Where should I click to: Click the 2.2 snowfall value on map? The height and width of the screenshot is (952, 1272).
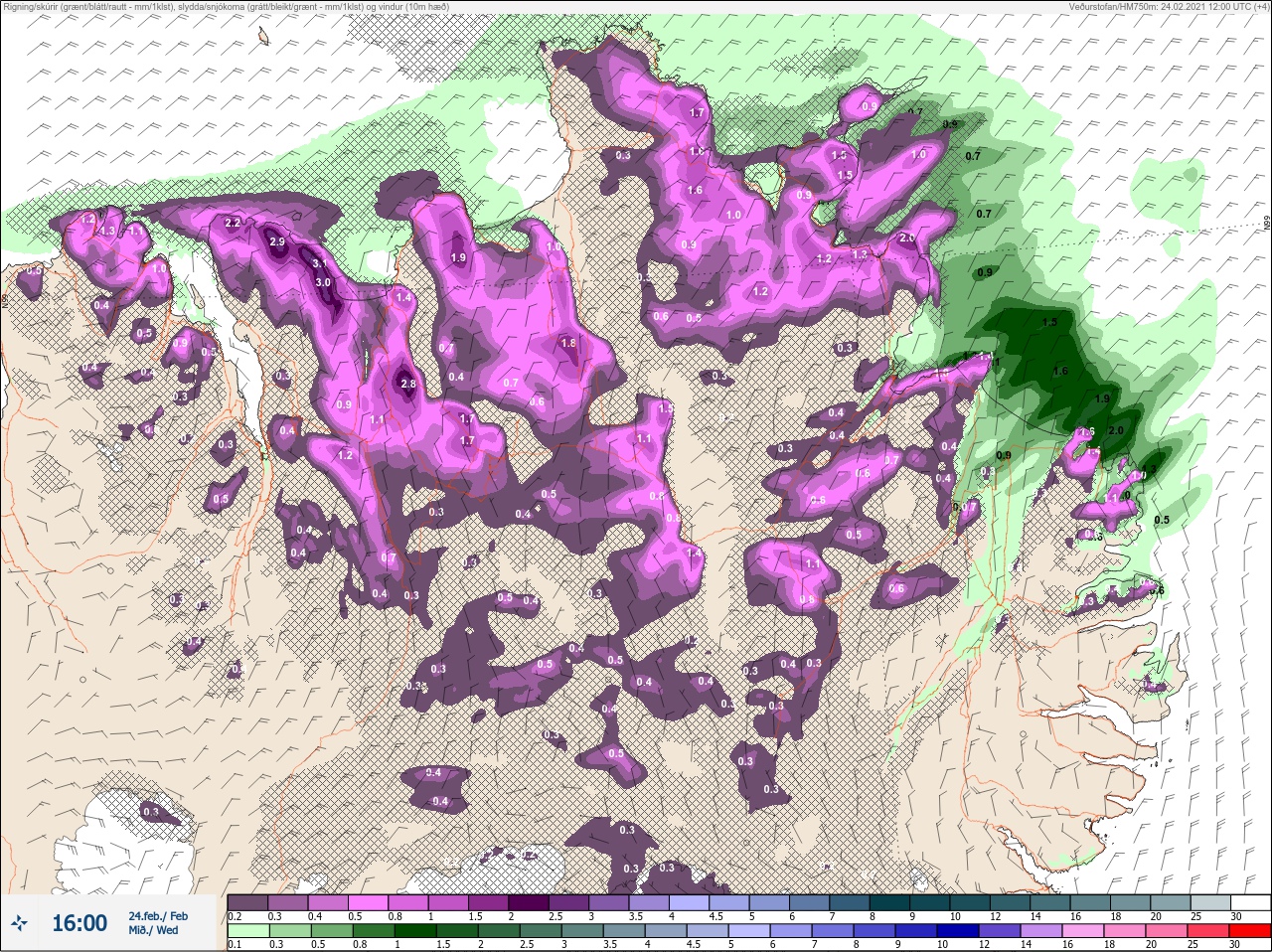233,223
